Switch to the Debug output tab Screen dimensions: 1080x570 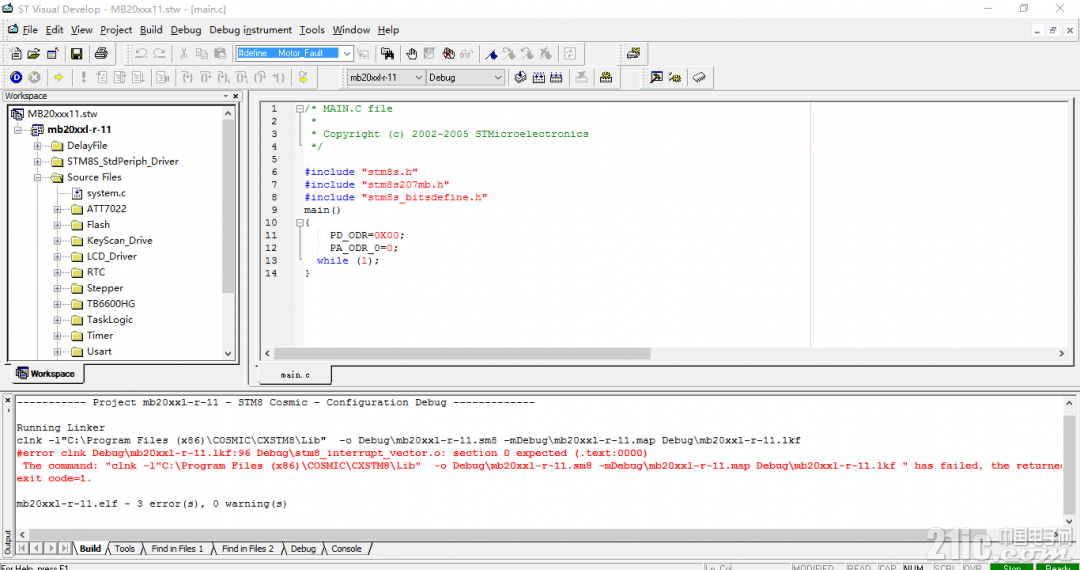[303, 549]
